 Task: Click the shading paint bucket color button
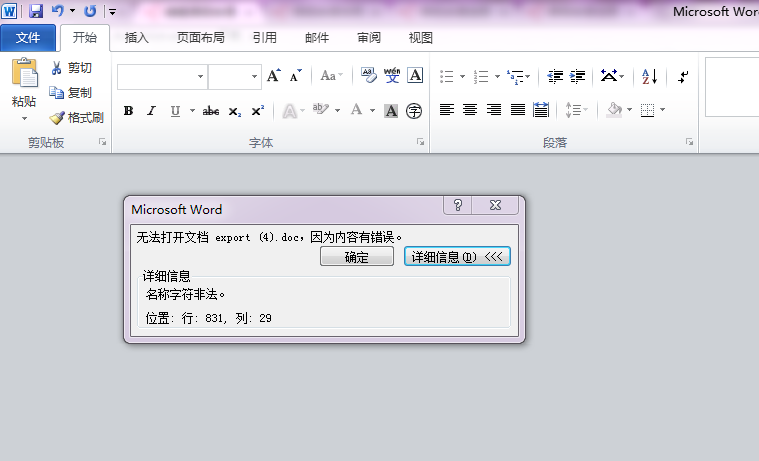pyautogui.click(x=614, y=110)
